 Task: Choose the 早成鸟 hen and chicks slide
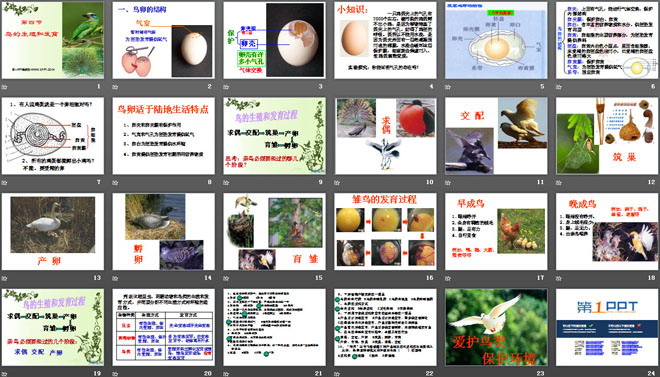coord(496,231)
